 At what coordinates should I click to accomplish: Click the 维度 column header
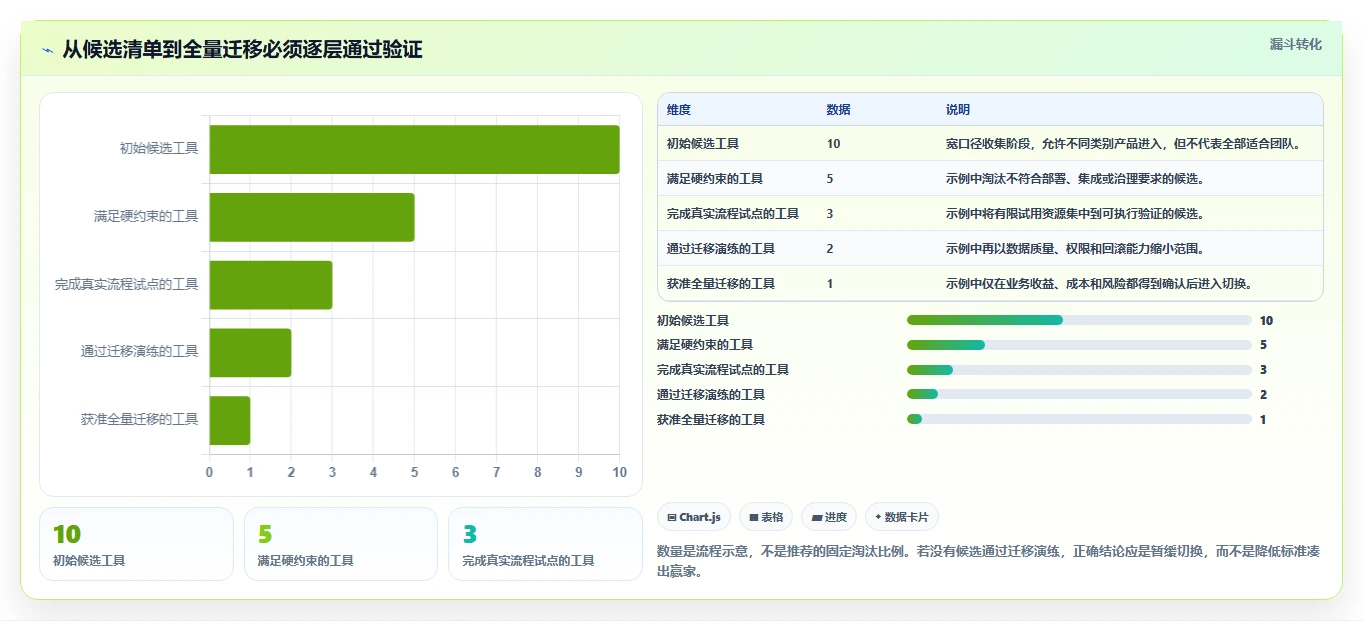pos(679,109)
